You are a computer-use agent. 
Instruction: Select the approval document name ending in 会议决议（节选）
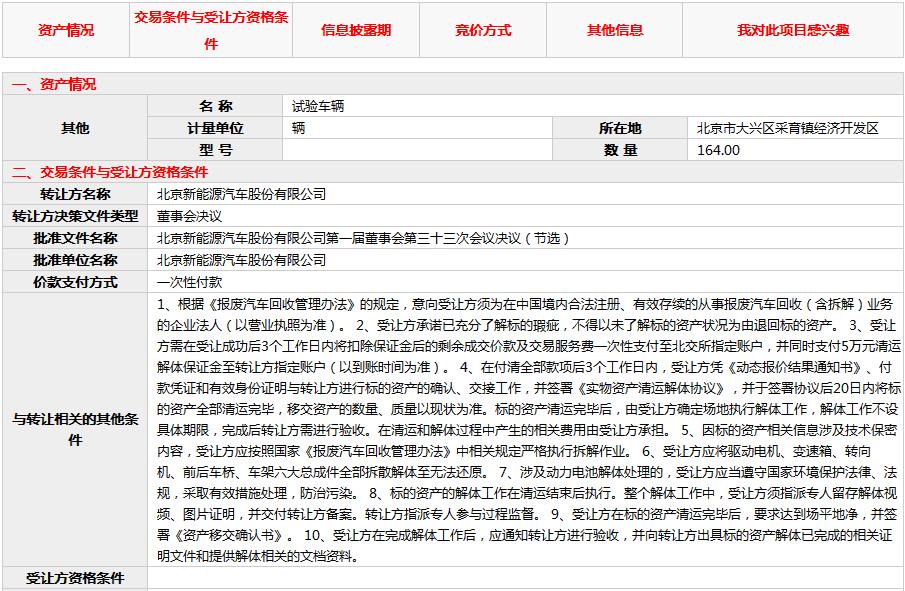coord(363,238)
